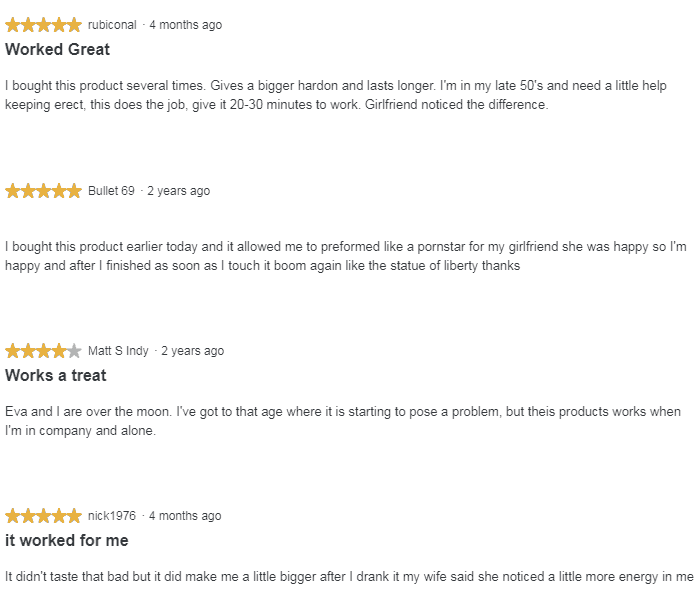Click the first star of Bullet 69's rating
This screenshot has width=700, height=603.
12,191
